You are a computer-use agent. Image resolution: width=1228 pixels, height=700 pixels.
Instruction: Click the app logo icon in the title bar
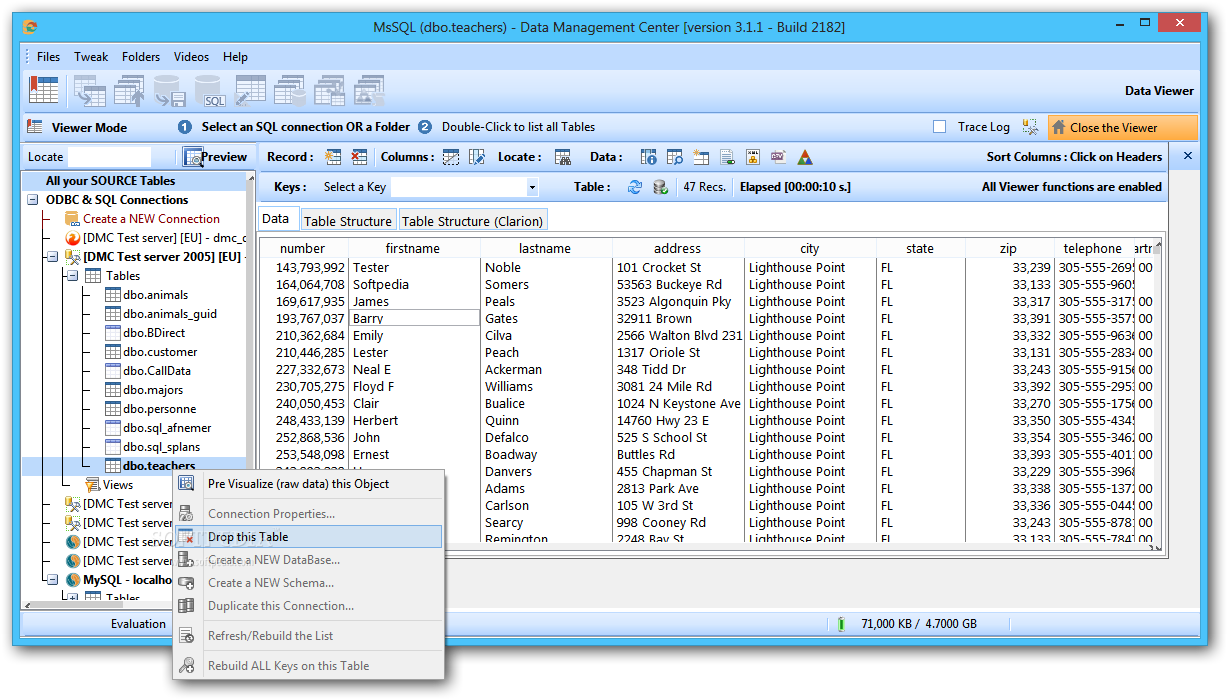(31, 26)
